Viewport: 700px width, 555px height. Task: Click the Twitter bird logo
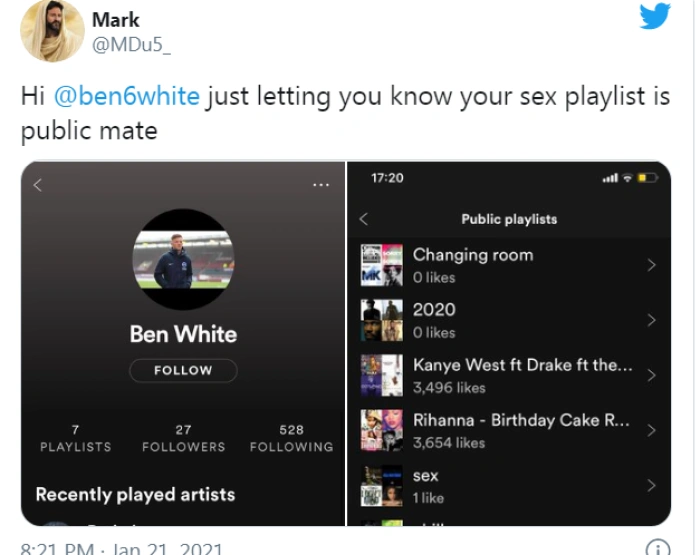[x=654, y=16]
